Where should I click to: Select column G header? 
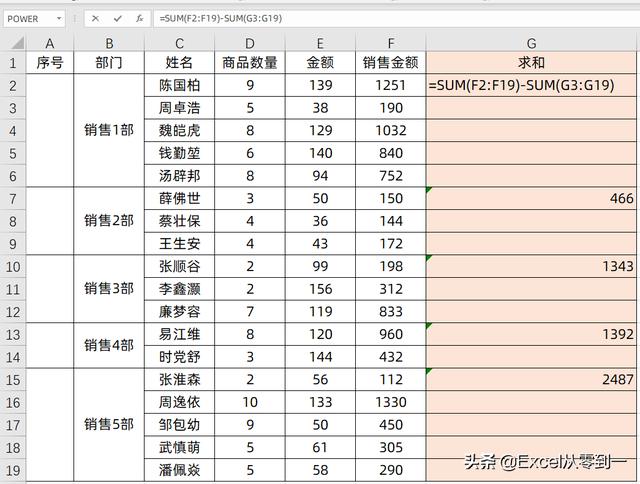(532, 42)
